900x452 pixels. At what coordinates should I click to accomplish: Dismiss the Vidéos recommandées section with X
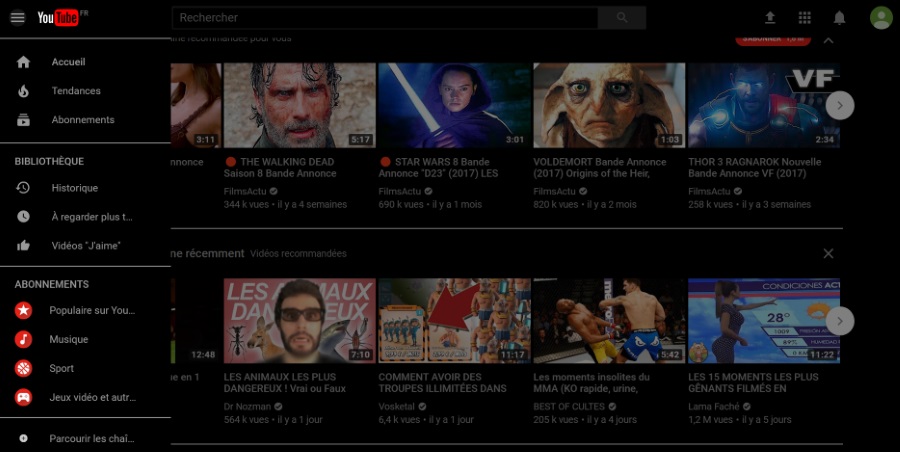point(828,253)
